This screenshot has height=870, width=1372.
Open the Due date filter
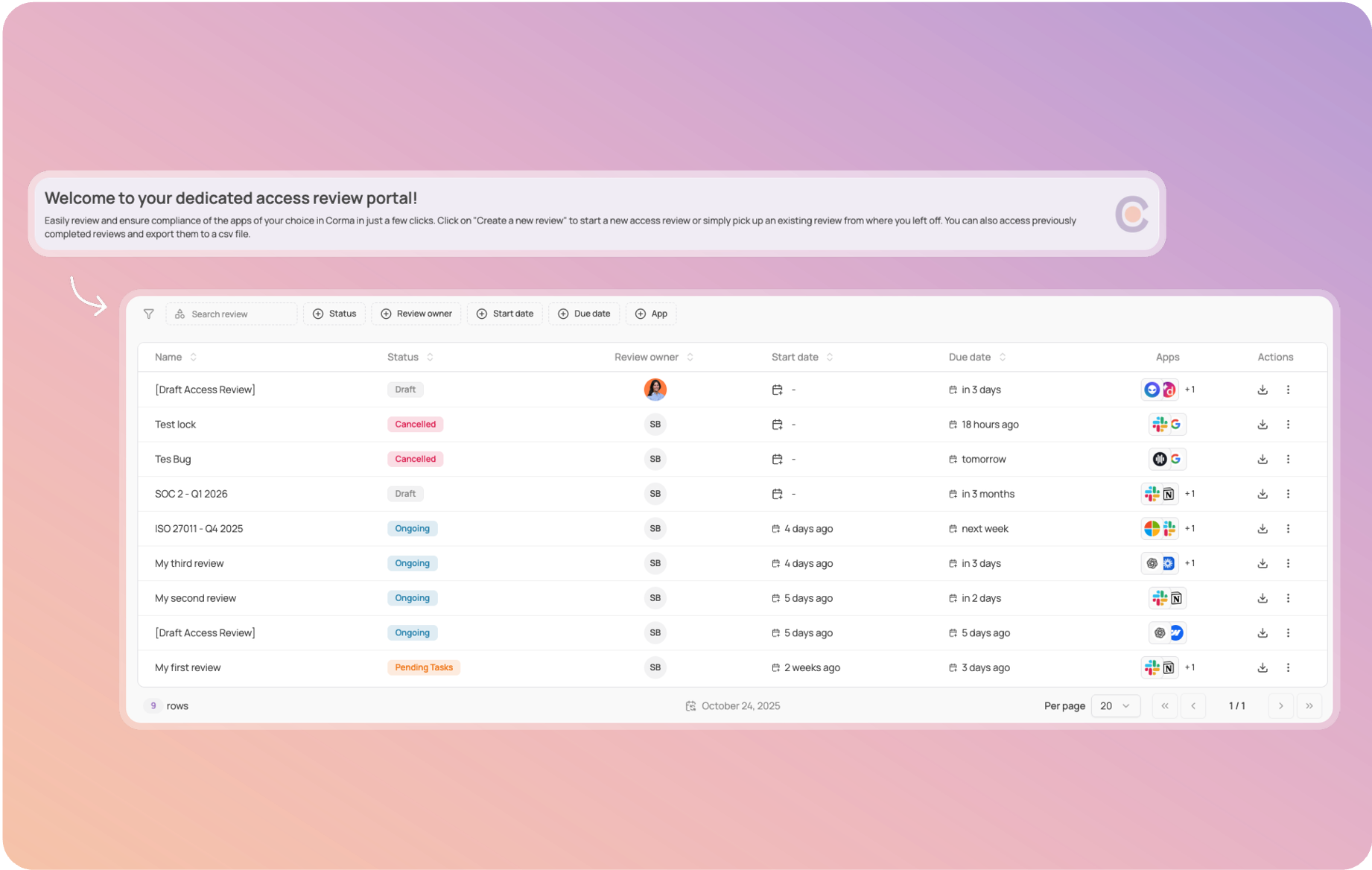(584, 314)
